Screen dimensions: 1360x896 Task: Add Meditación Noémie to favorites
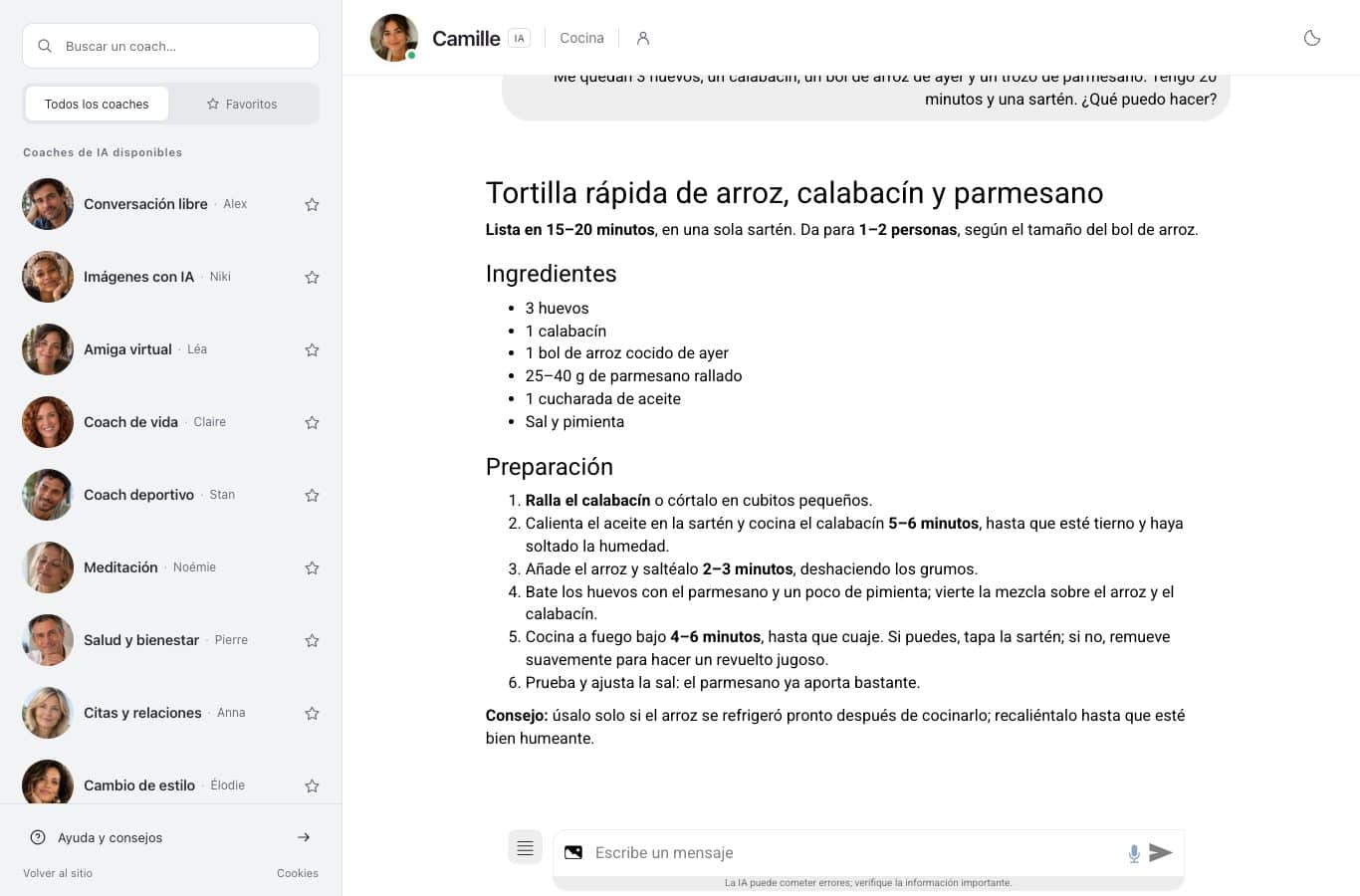click(x=312, y=567)
